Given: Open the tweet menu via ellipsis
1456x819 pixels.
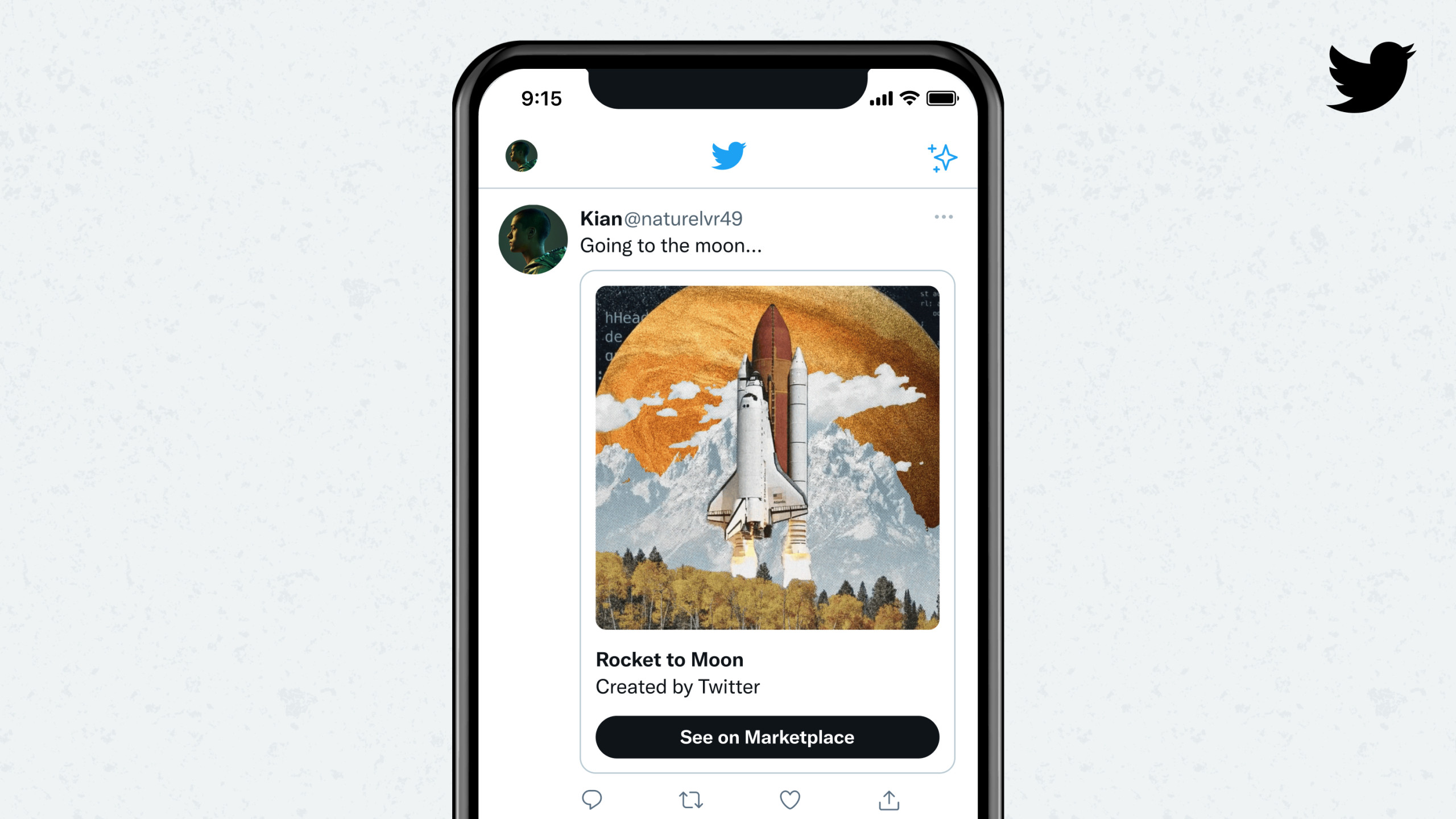Looking at the screenshot, I should coord(944,217).
